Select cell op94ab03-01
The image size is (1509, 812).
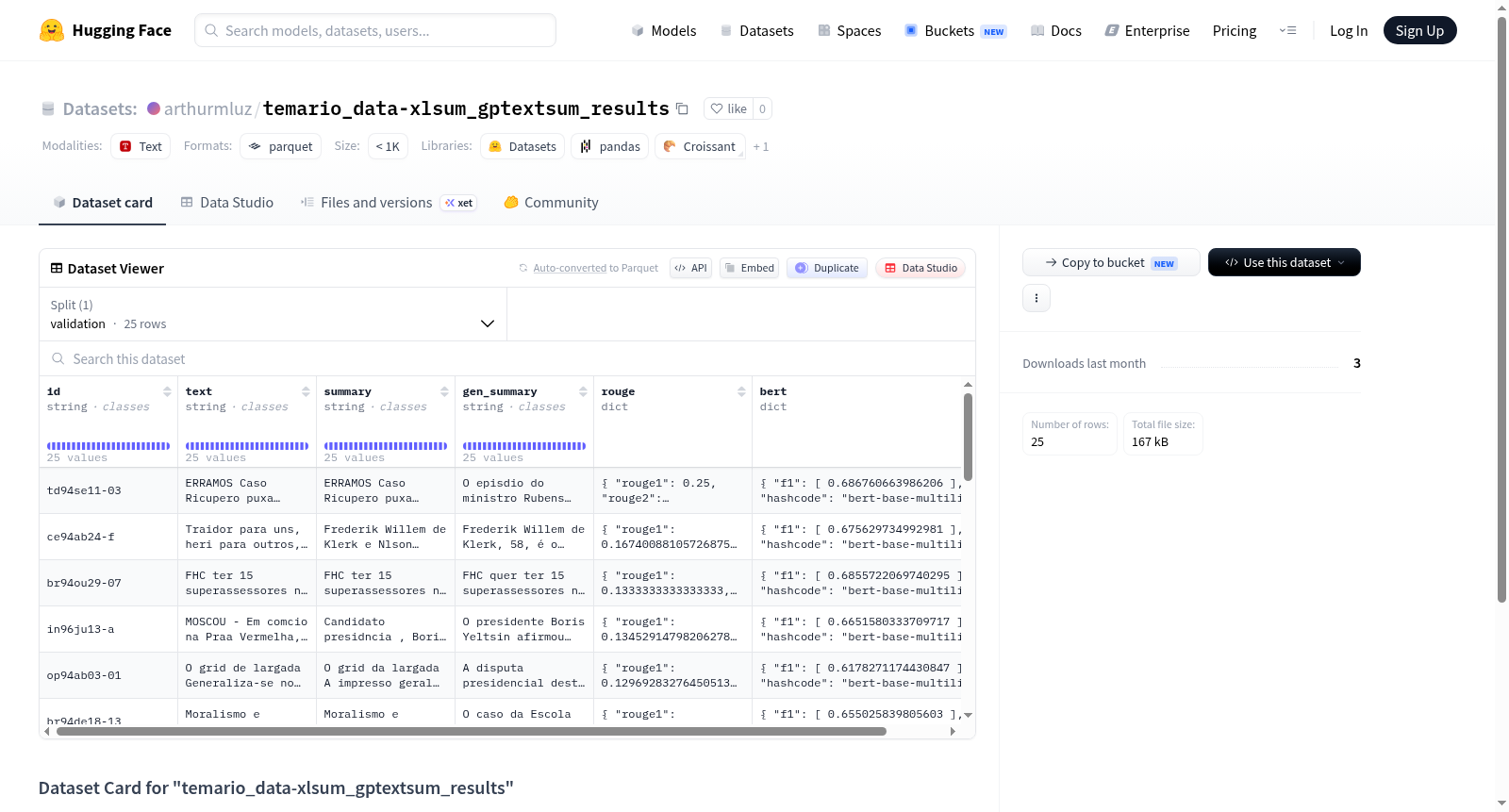click(108, 675)
